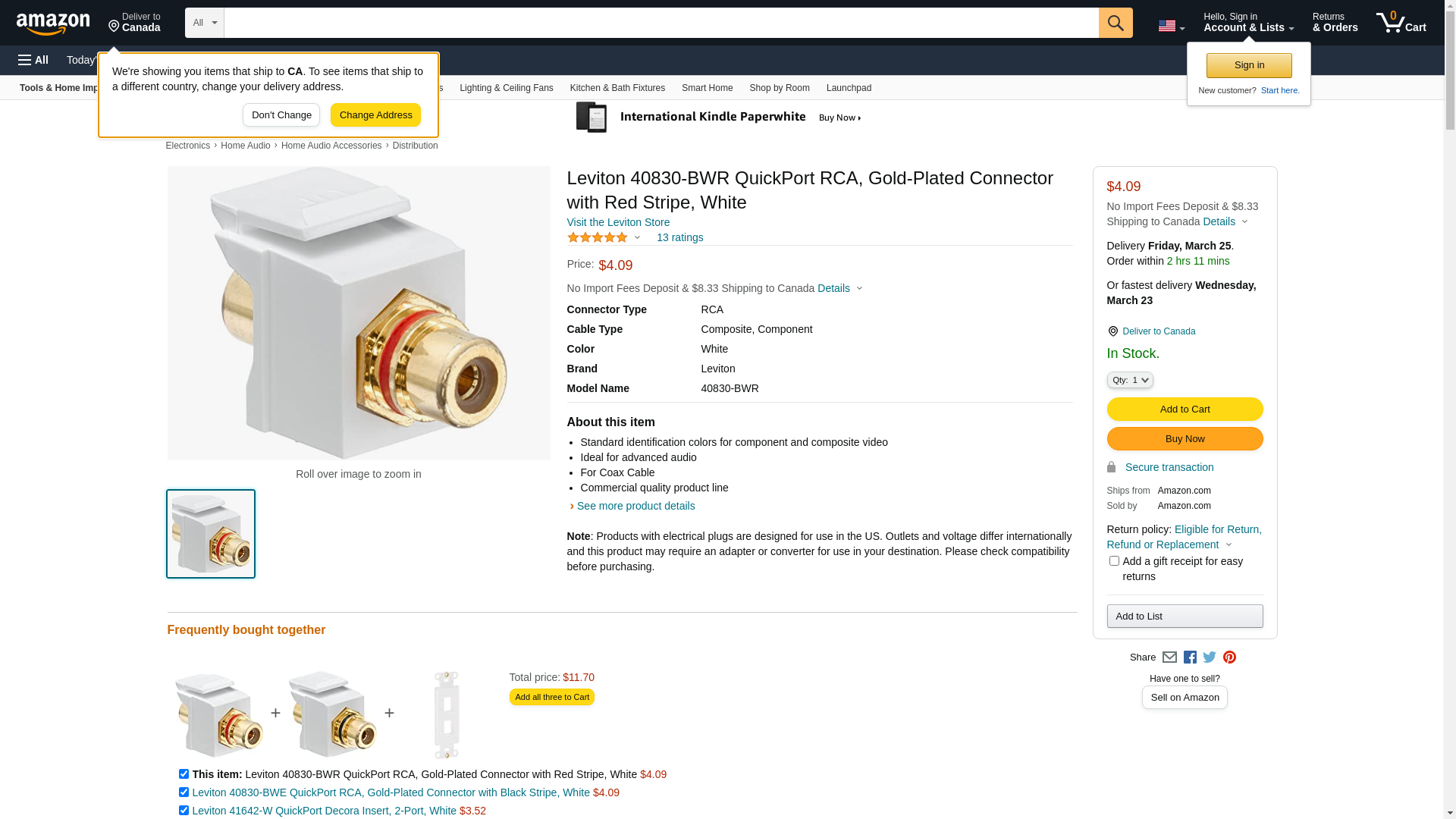Click the Add to Cart button

[x=1185, y=409]
